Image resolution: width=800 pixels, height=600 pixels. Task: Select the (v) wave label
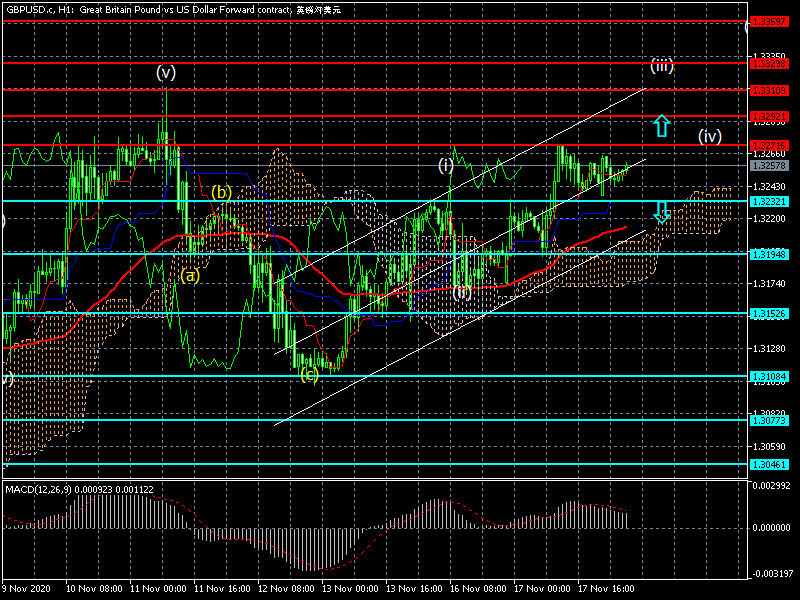pos(166,73)
